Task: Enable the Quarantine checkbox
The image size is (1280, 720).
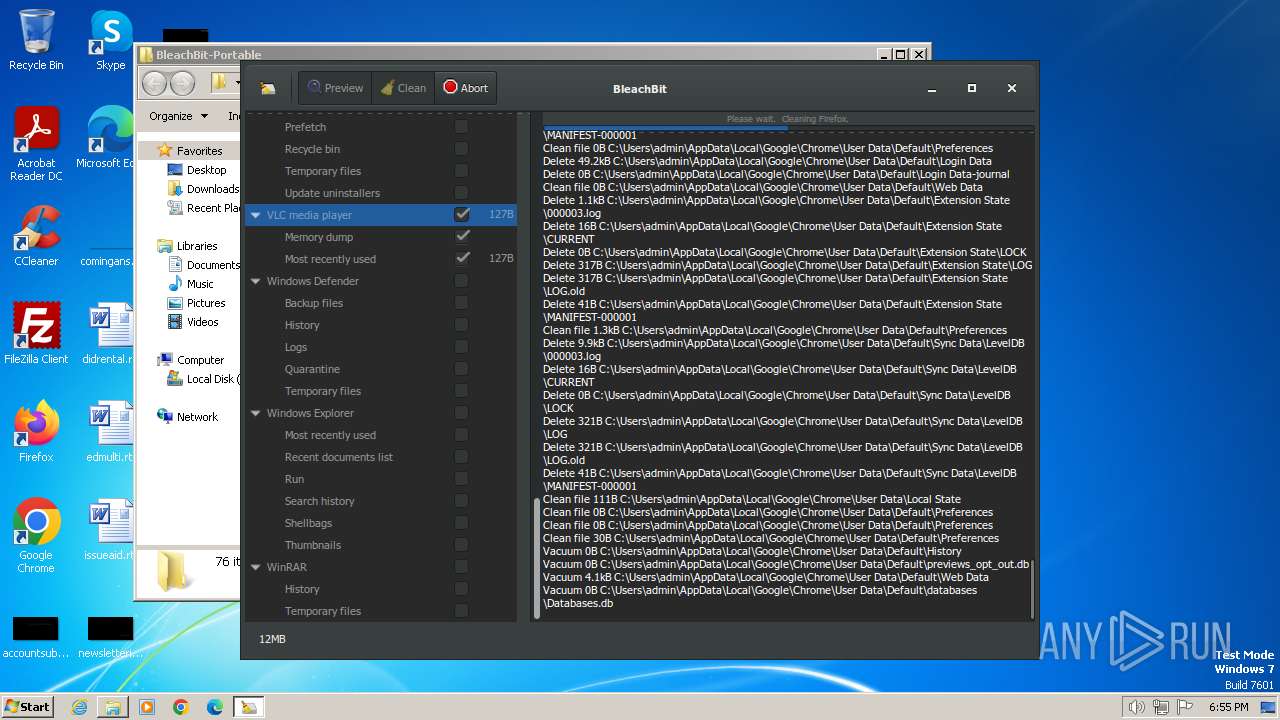Action: (461, 369)
